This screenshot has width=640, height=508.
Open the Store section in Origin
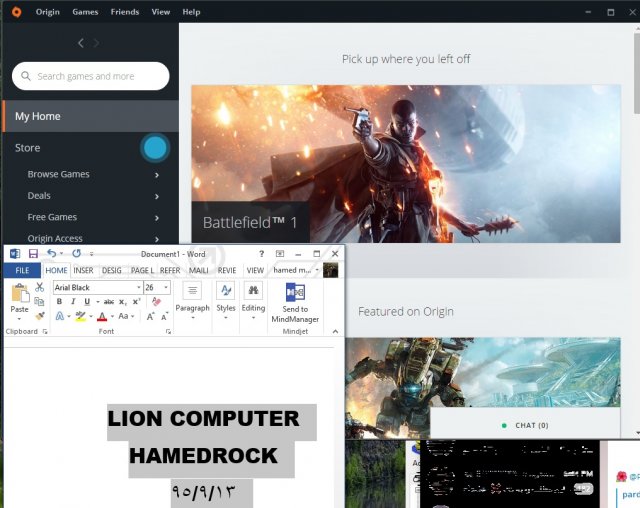(x=27, y=148)
